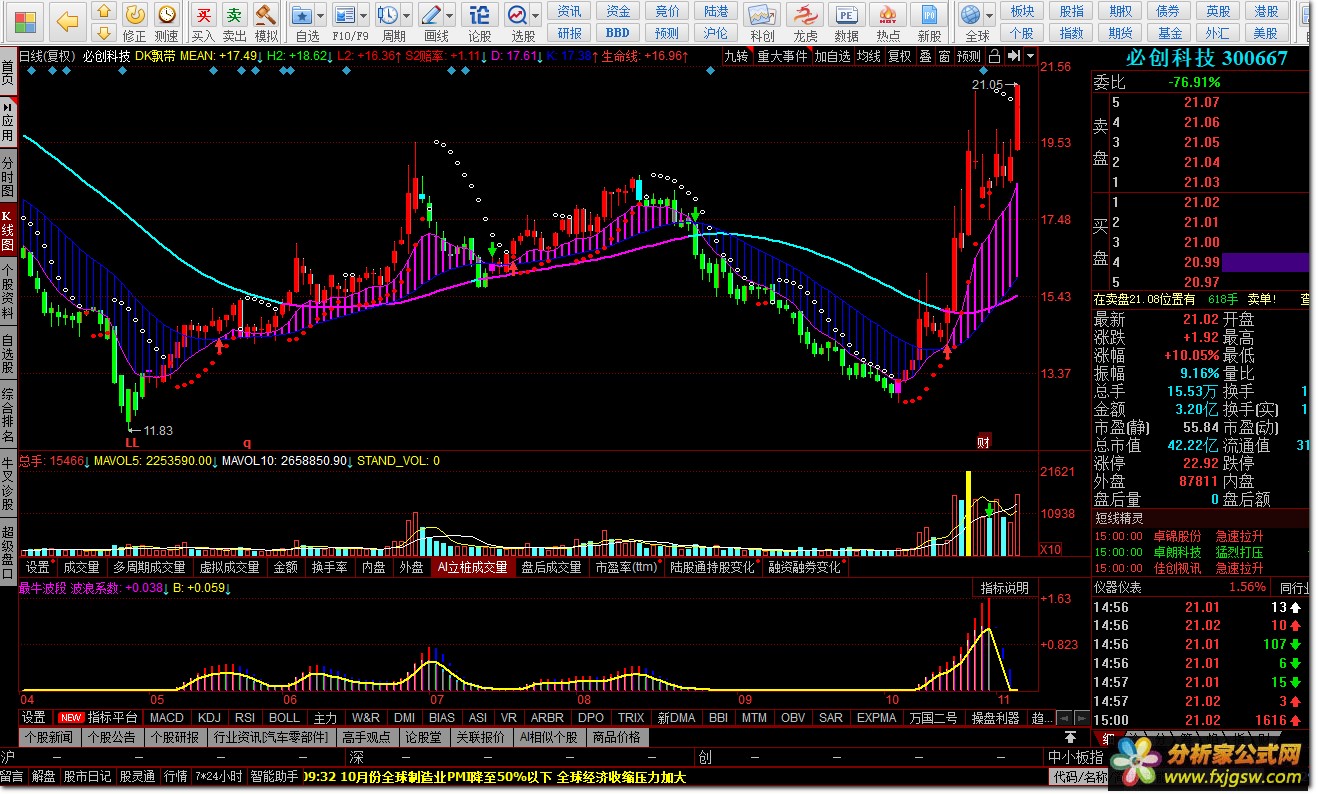Toggle the 窗 window option
Image resolution: width=1318 pixels, height=794 pixels.
[x=945, y=57]
